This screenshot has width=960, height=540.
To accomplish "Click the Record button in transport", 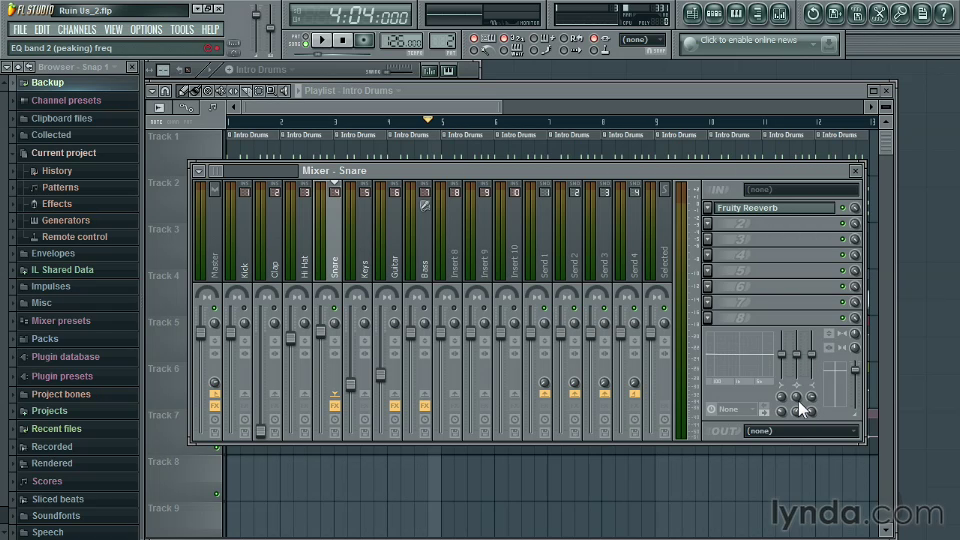I will 364,40.
